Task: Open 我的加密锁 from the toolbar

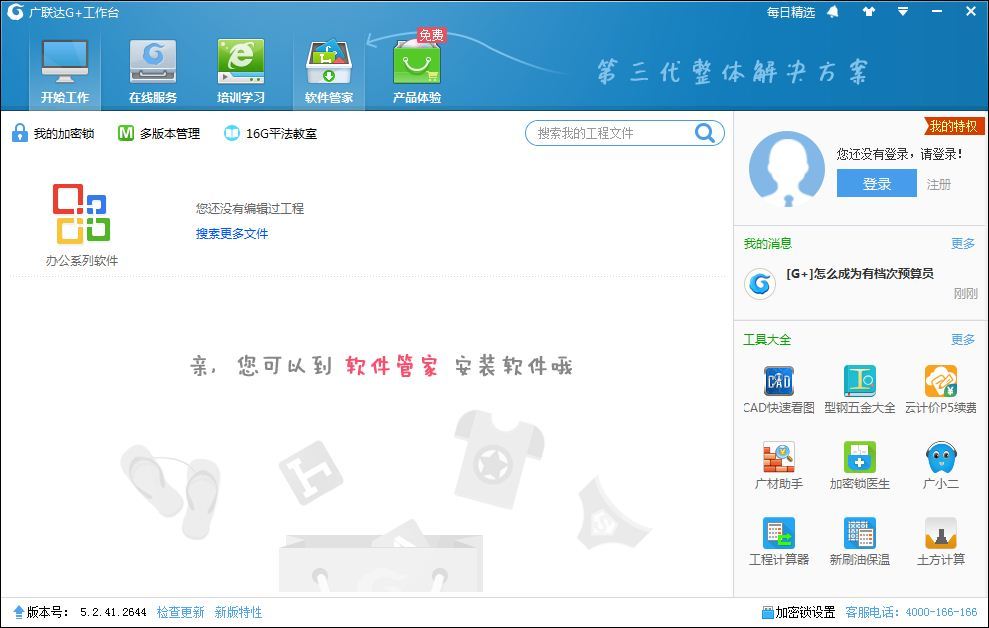Action: click(52, 133)
